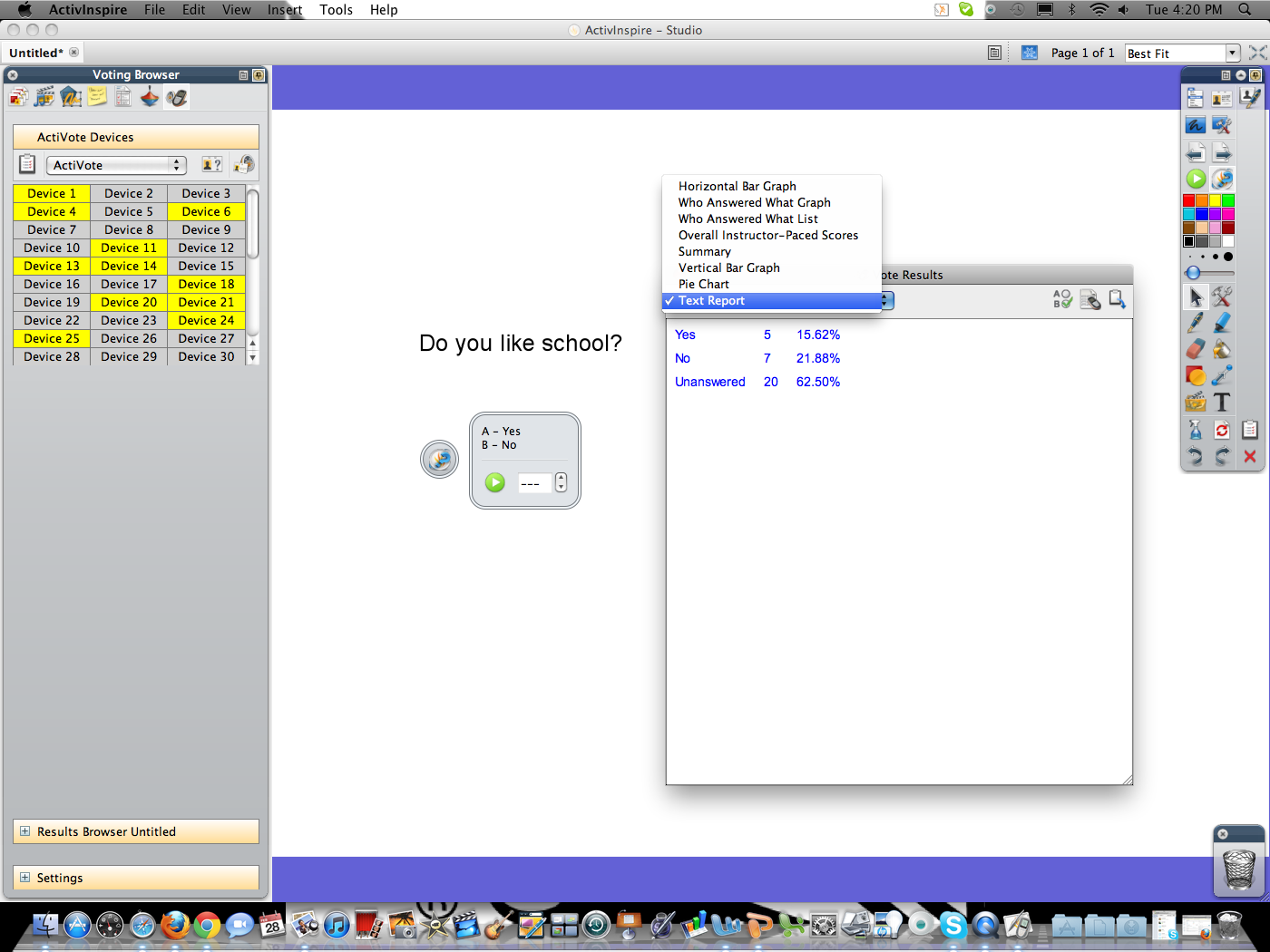Click the Shape tool icon
This screenshot has height=952, width=1270.
click(x=1196, y=375)
